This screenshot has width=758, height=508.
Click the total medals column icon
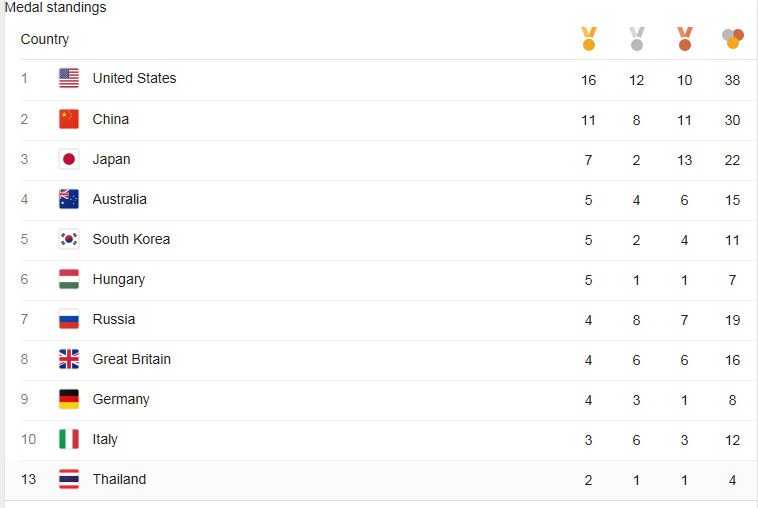732,39
